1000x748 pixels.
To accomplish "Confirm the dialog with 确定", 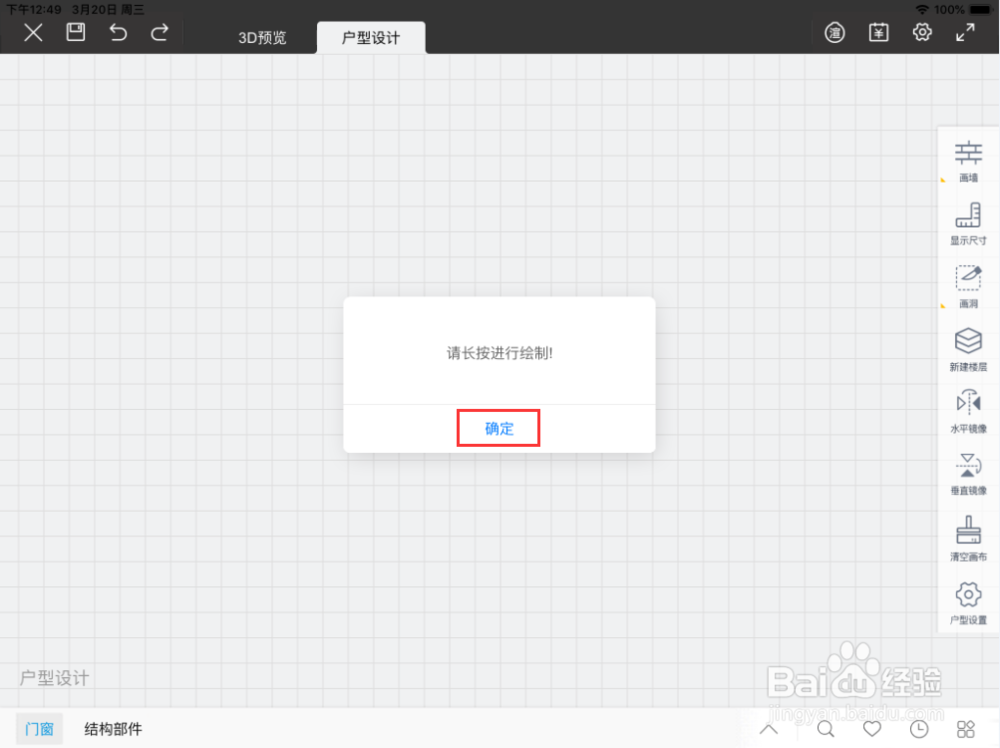I will tap(499, 428).
